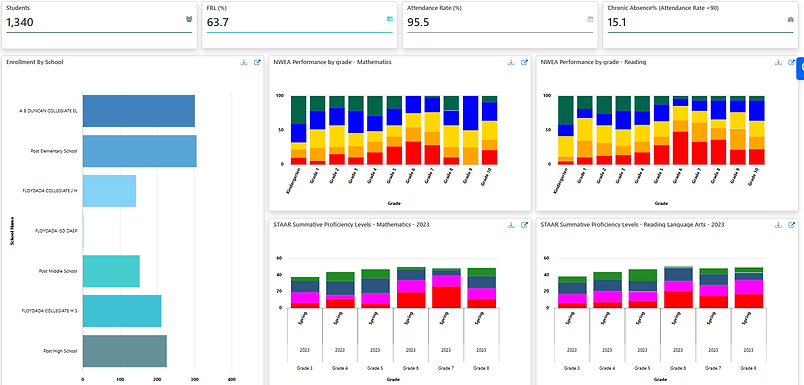Select the A B Duncan Collegiate EL bar
Screen dimensions: 804x385
click(138, 111)
